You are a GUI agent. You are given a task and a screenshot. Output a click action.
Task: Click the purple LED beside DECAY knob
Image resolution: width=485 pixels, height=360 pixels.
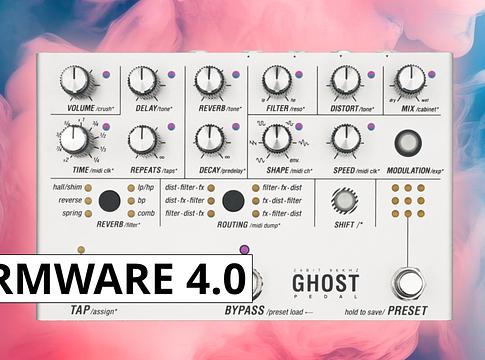pos(236,127)
